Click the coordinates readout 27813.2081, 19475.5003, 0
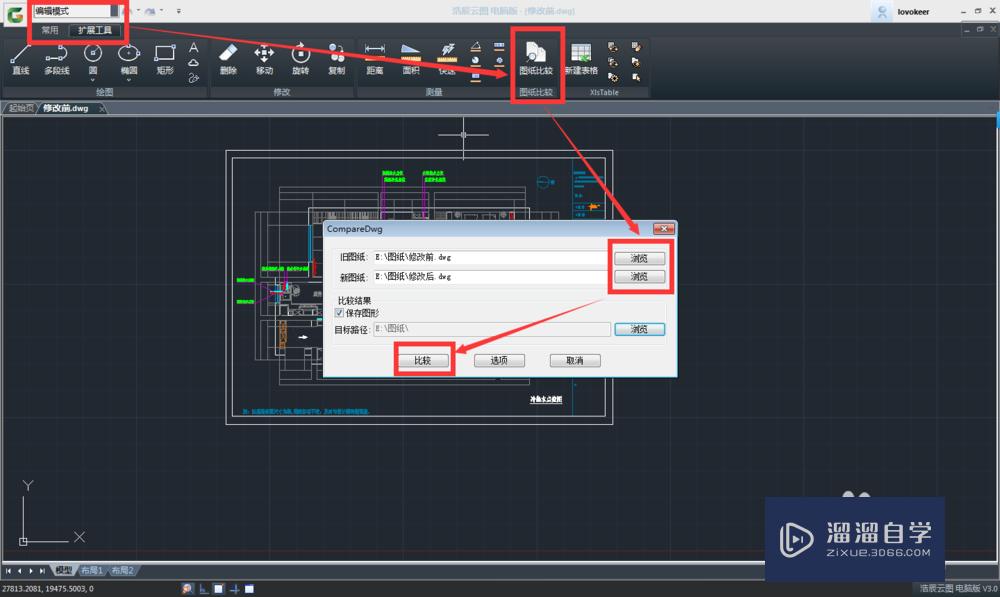This screenshot has width=1000, height=597. [48, 589]
